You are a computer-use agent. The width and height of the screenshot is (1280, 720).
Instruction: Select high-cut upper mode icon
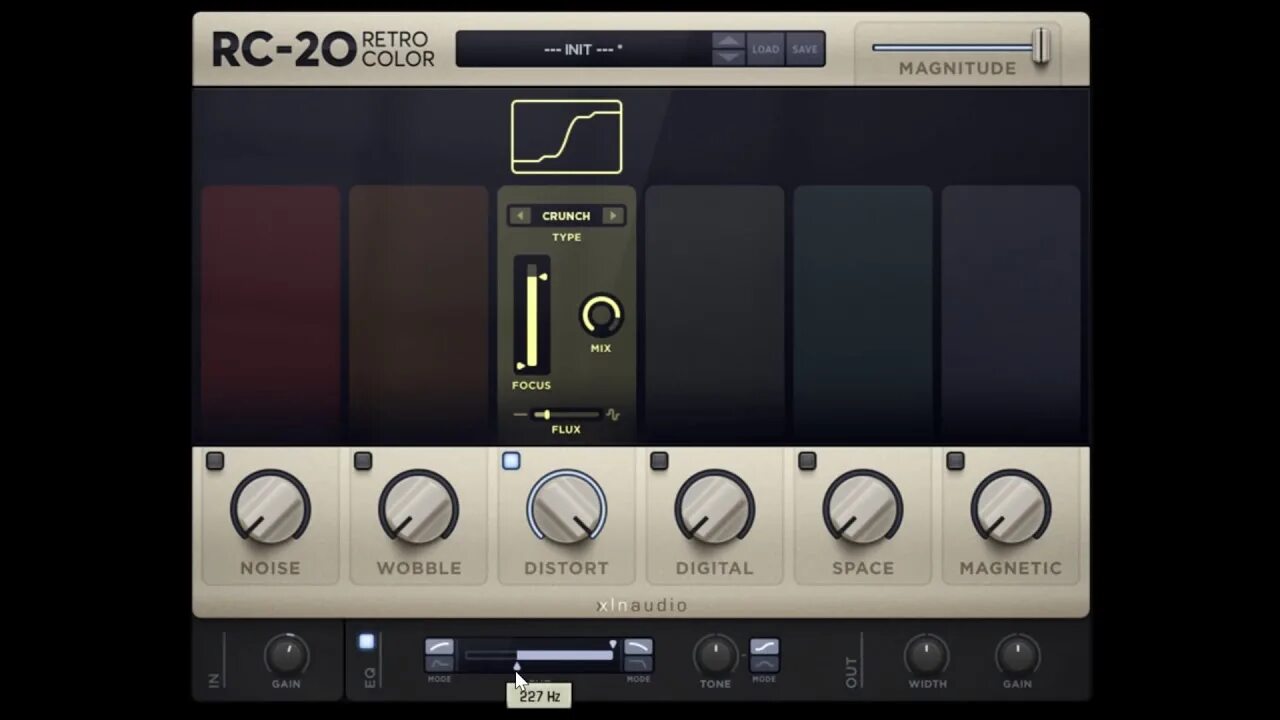pos(638,647)
